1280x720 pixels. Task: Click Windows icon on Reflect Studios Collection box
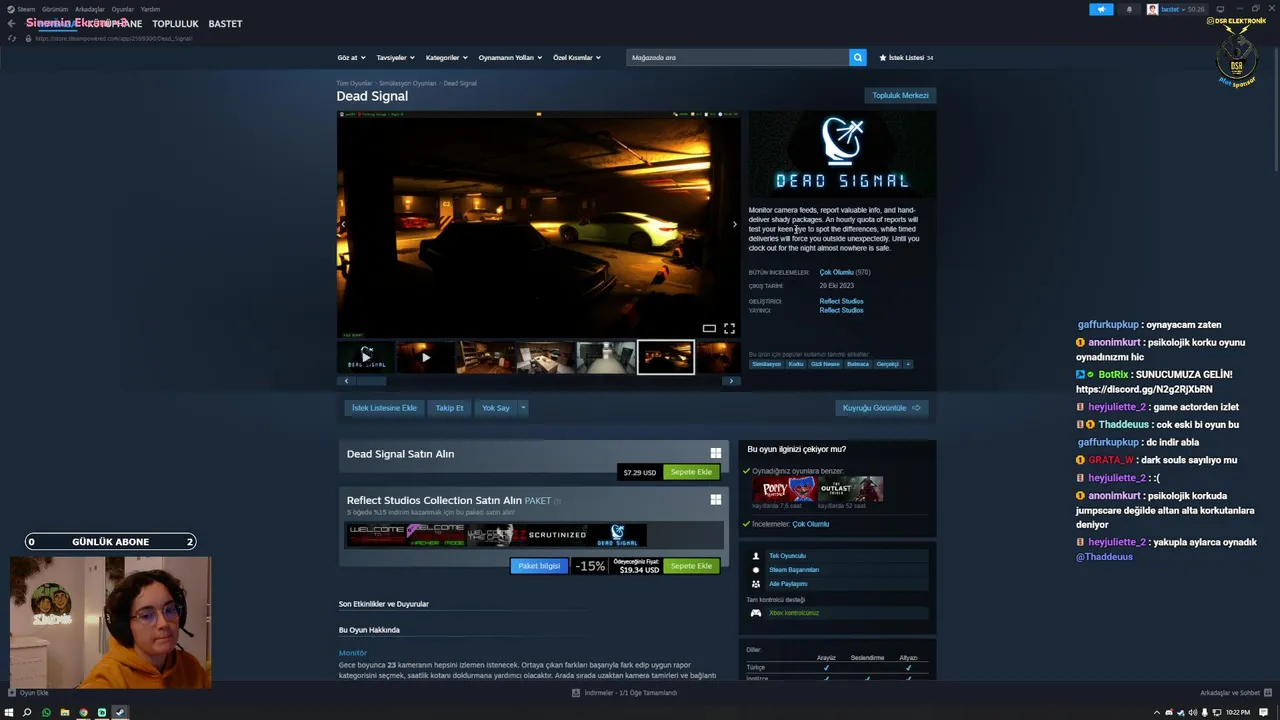click(x=716, y=499)
